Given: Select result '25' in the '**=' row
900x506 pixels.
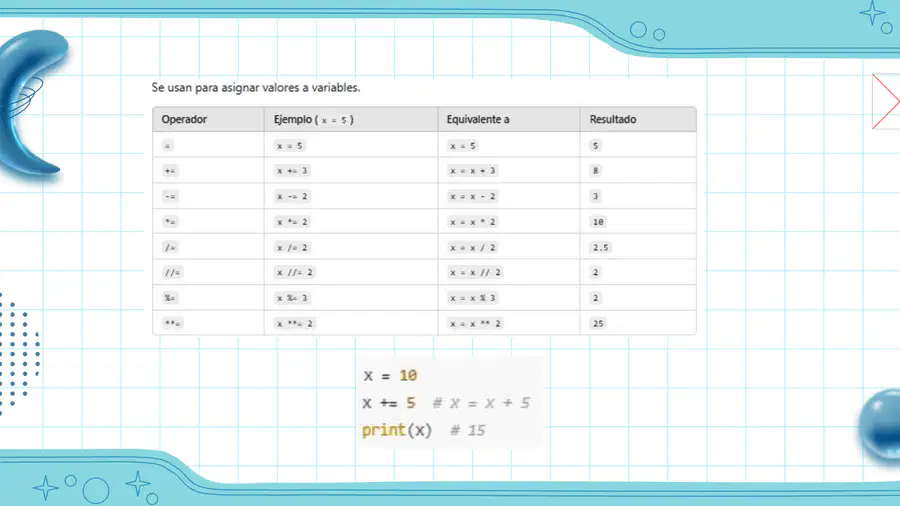Looking at the screenshot, I should point(598,324).
